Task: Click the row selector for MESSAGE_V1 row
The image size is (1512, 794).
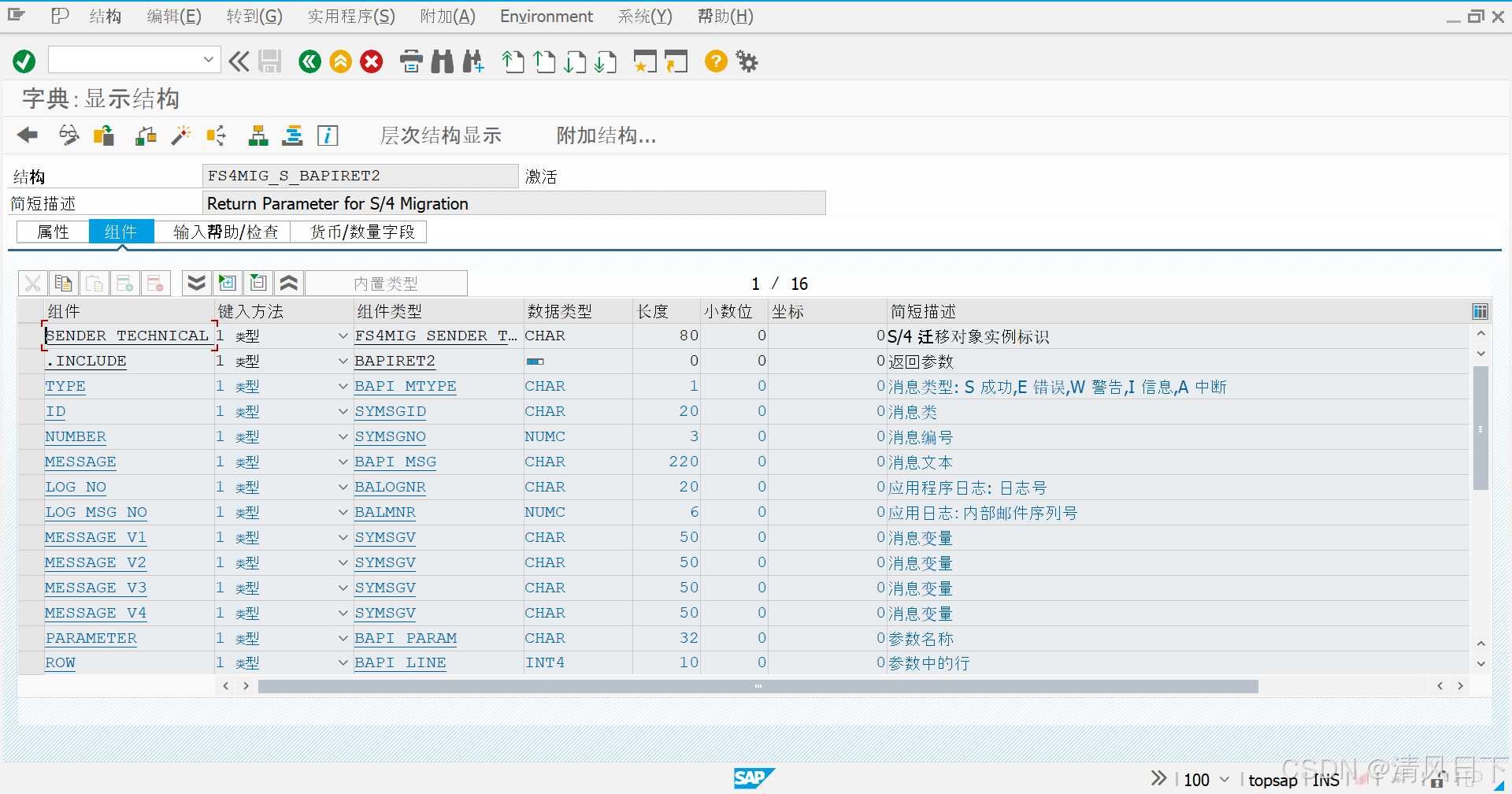Action: pos(31,537)
